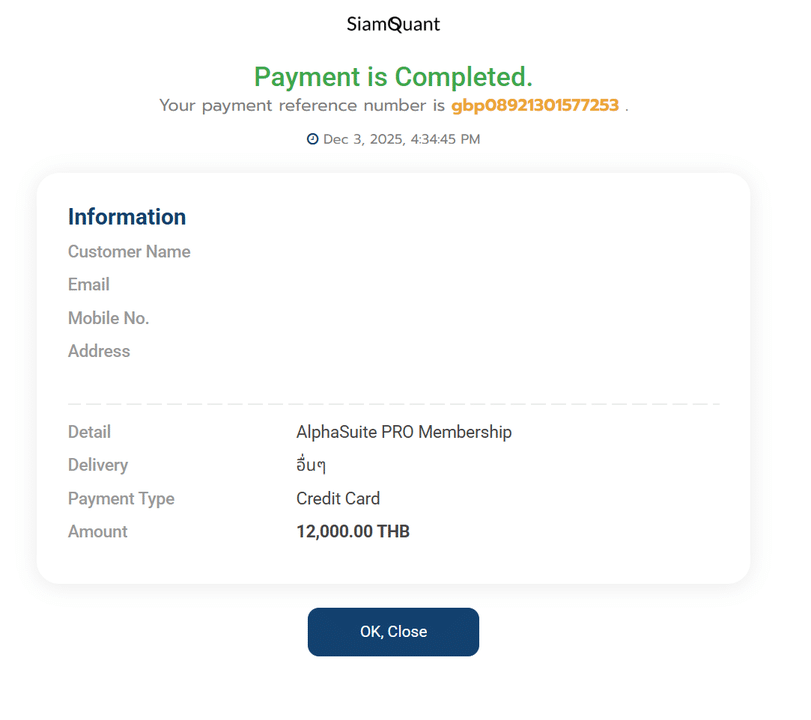Image resolution: width=811 pixels, height=720 pixels.
Task: Click the Detail row label
Action: click(x=89, y=432)
